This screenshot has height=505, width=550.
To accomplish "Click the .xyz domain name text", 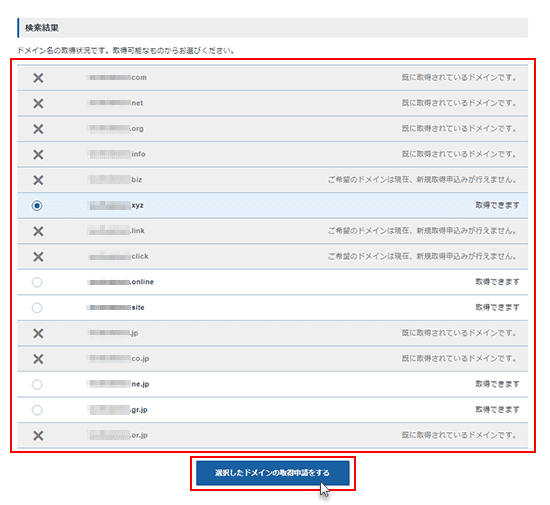I will click(x=116, y=206).
